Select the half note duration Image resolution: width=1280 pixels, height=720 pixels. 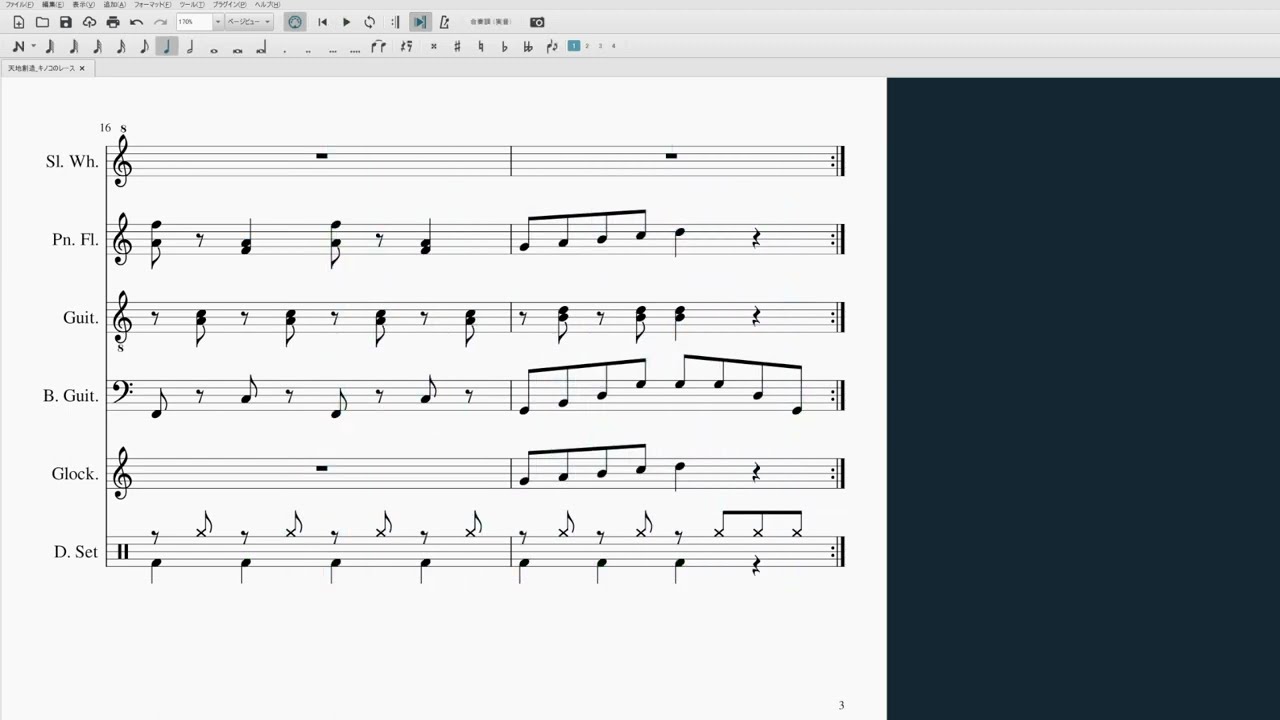[190, 46]
